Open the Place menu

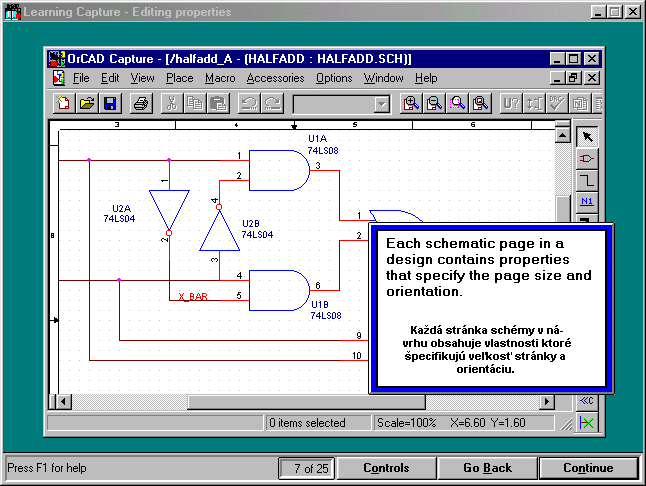180,78
